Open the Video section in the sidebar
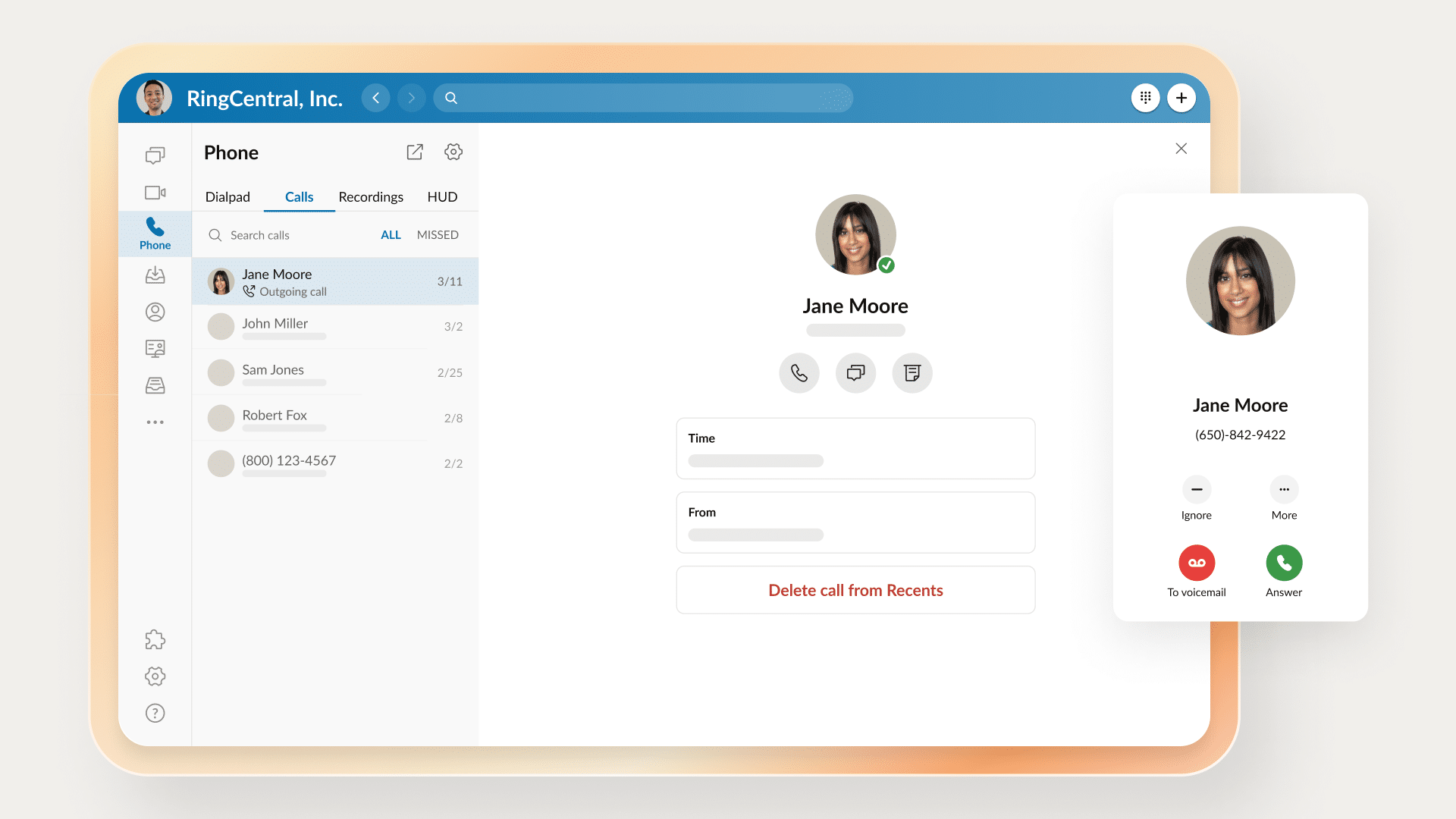1456x819 pixels. 155,193
